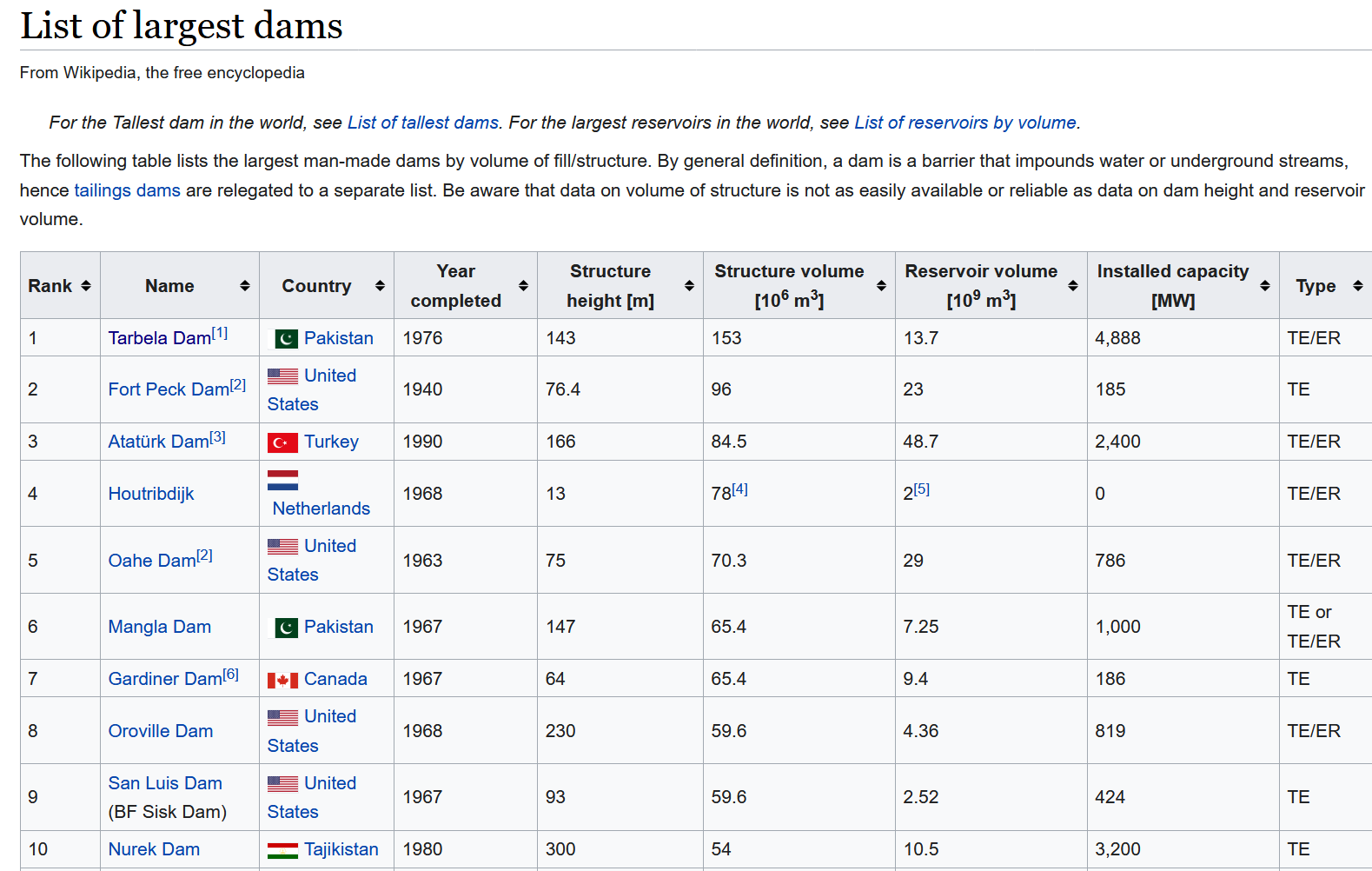Open Turkey country link
The image size is (1372, 871).
point(331,442)
